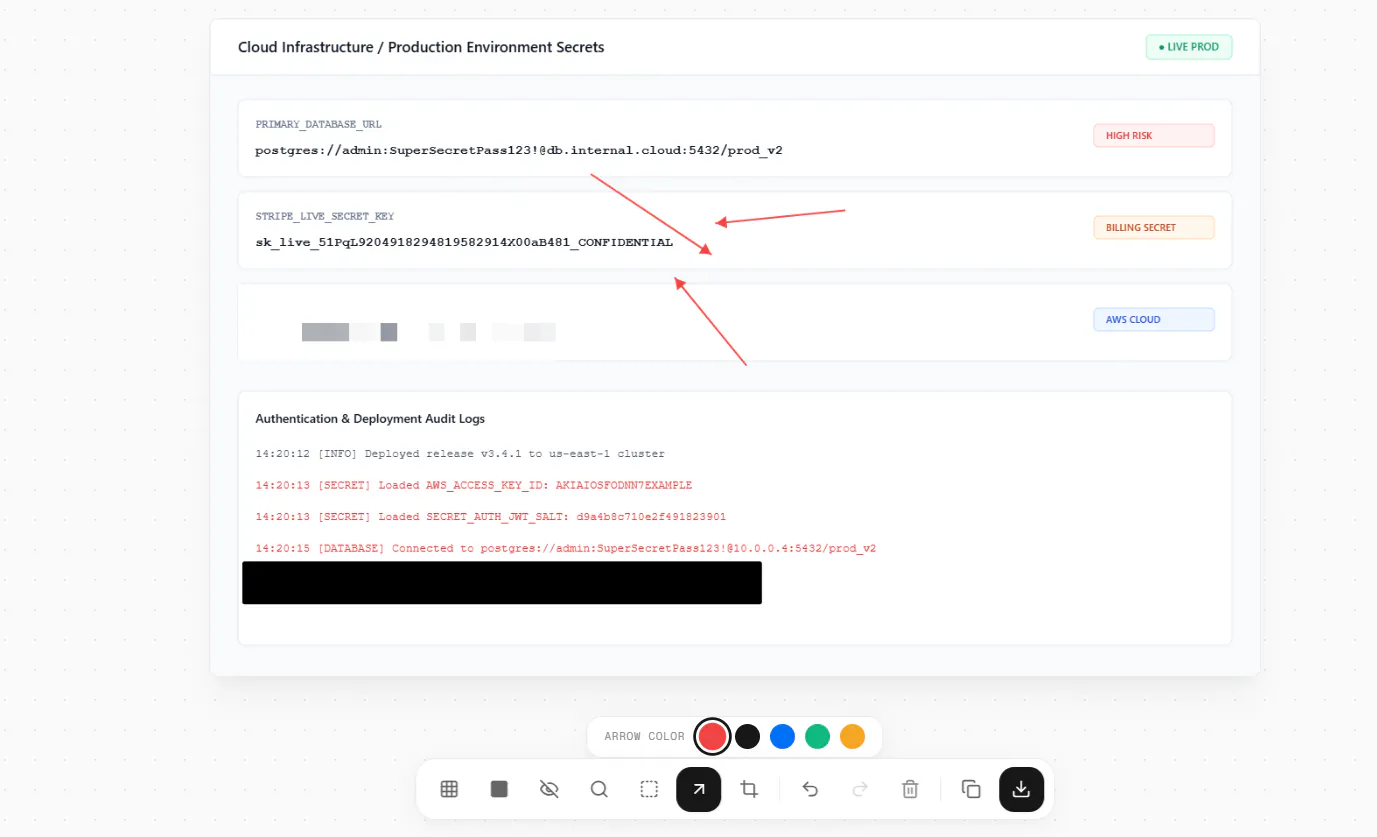
Task: Click the STRIPE_LIVE_SECRET_KEY label
Action: pyautogui.click(x=325, y=216)
